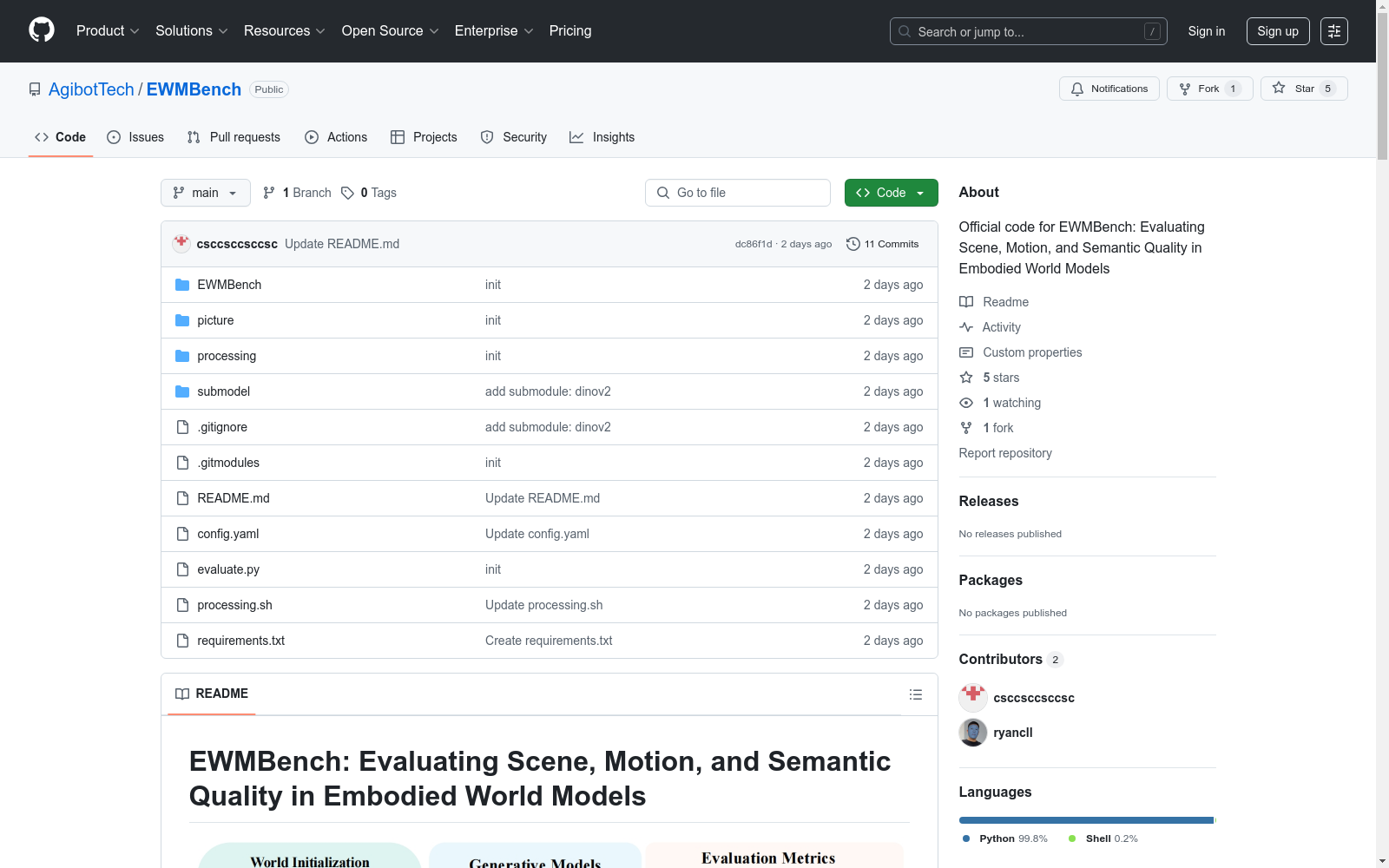
Task: Focus the Go to file input
Action: pos(738,193)
